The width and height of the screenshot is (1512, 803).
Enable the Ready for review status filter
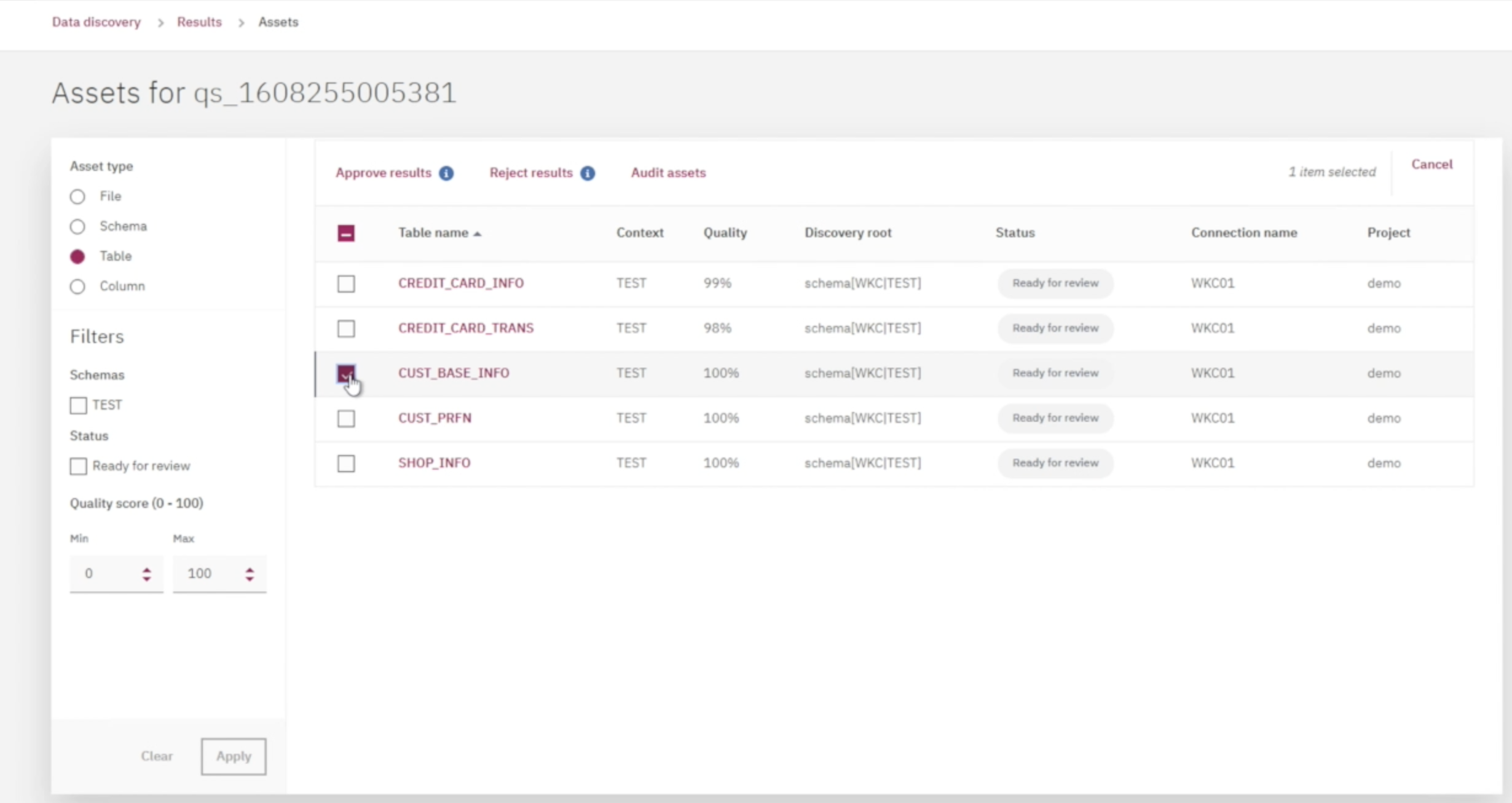pos(78,466)
